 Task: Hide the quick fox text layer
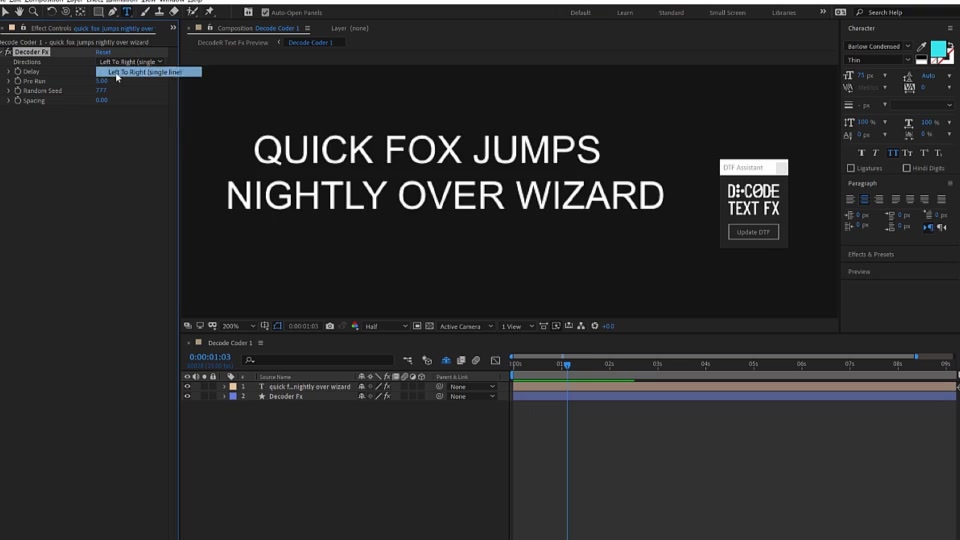187,387
